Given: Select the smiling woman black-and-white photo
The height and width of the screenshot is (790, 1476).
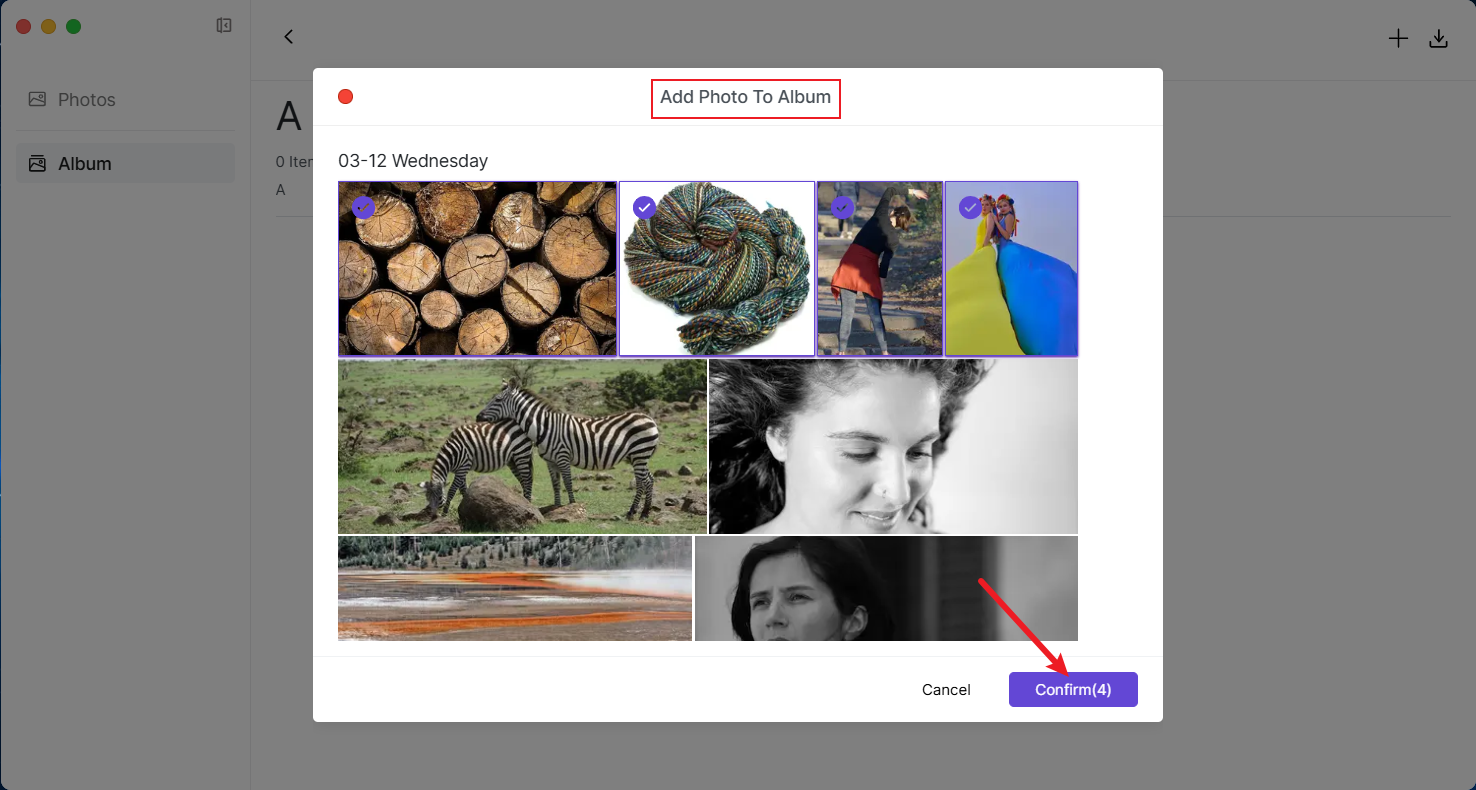Looking at the screenshot, I should pos(892,446).
